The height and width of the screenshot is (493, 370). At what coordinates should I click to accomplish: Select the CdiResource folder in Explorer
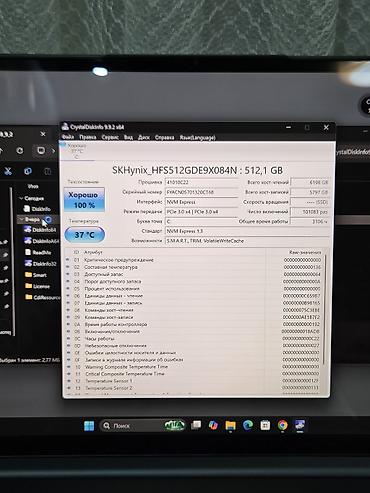coord(42,297)
